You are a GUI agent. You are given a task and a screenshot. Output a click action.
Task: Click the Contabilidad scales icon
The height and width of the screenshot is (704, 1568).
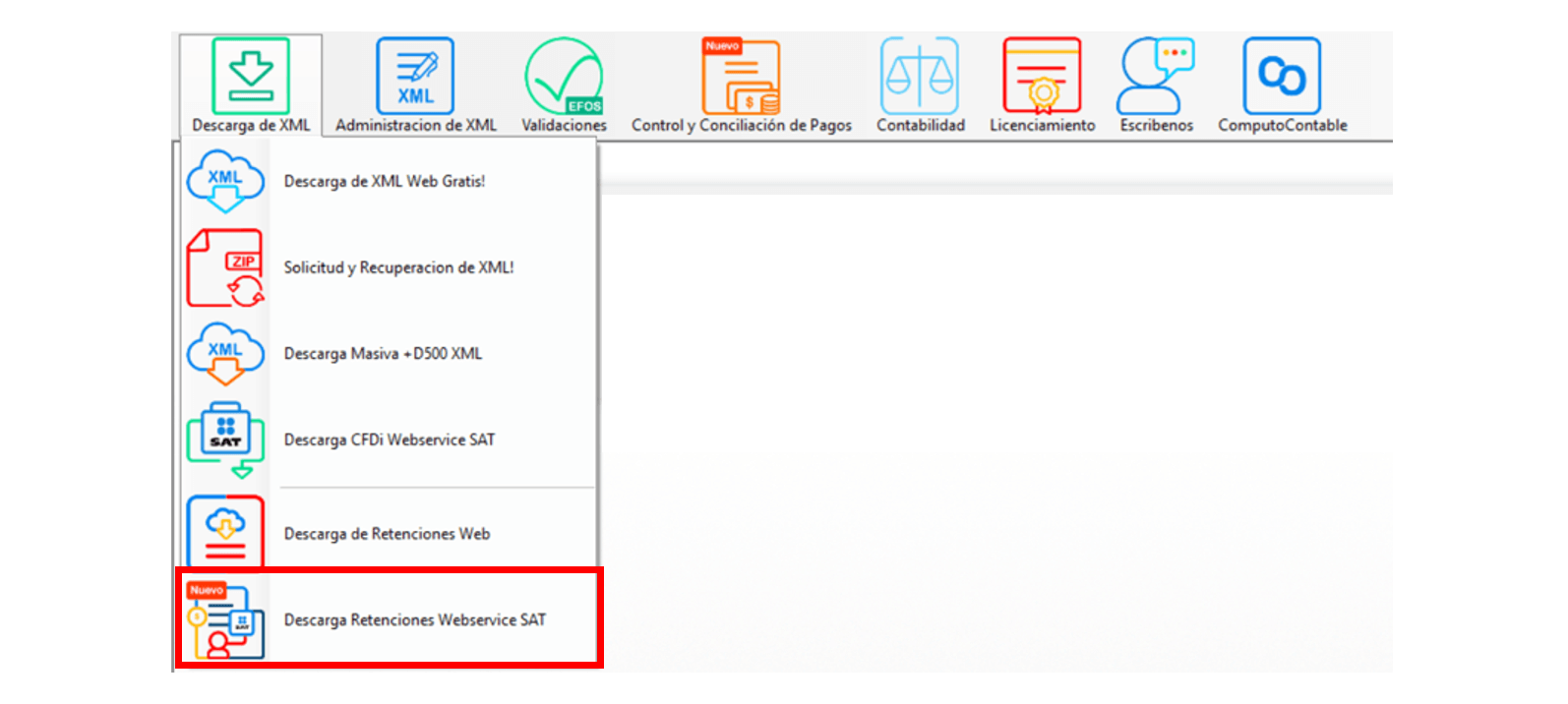pos(920,76)
